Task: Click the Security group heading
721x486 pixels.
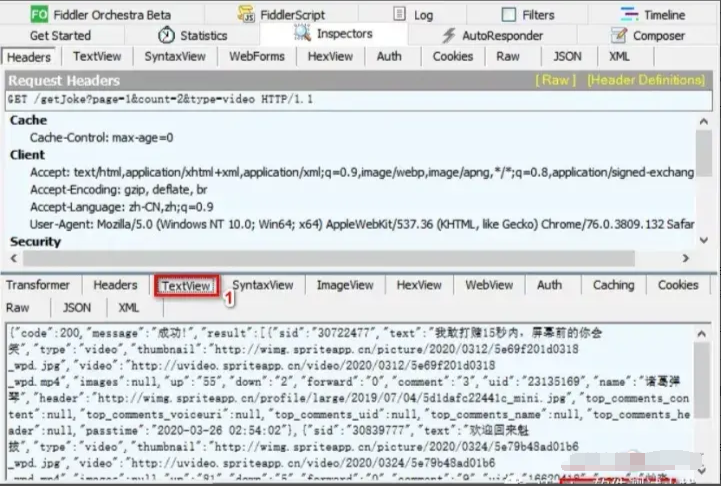Action: (x=35, y=241)
